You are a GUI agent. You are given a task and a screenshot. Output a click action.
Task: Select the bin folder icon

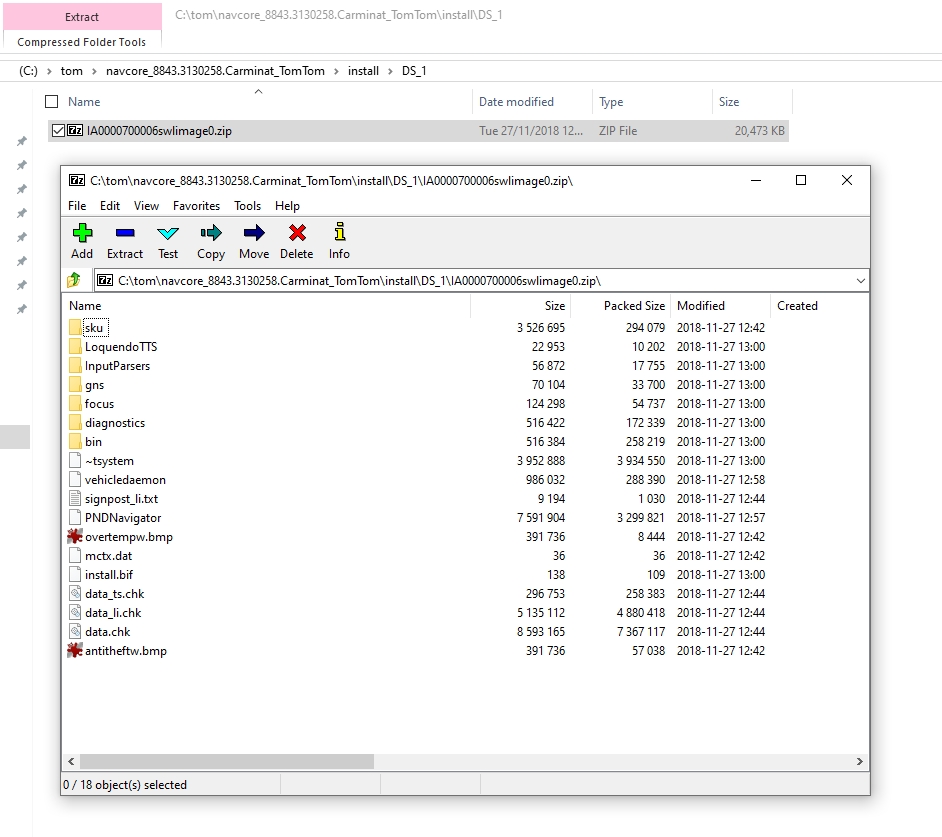(75, 442)
